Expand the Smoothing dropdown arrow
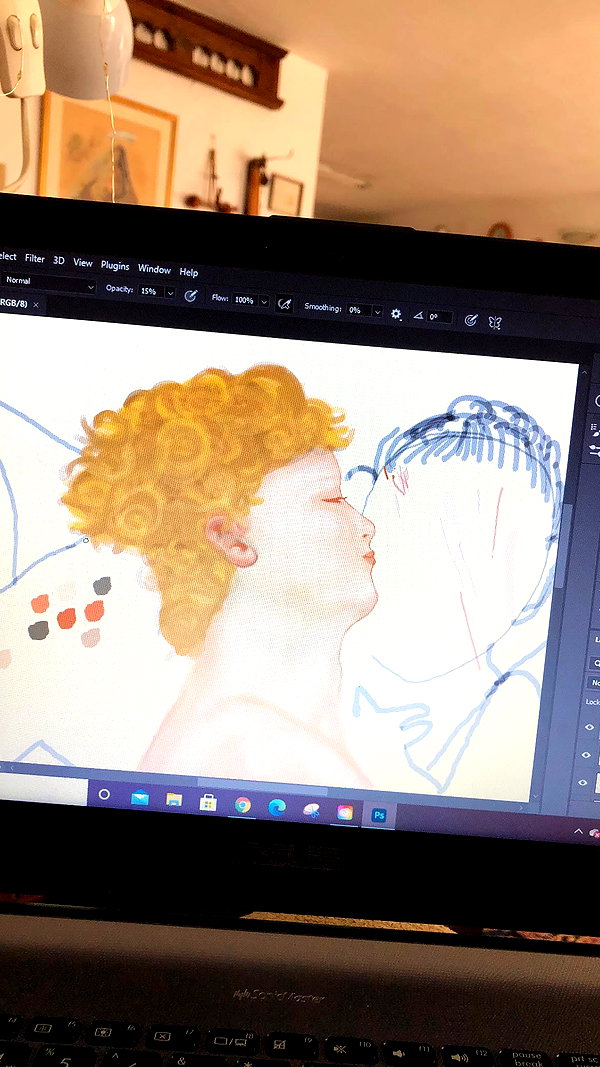This screenshot has height=1067, width=600. point(378,312)
